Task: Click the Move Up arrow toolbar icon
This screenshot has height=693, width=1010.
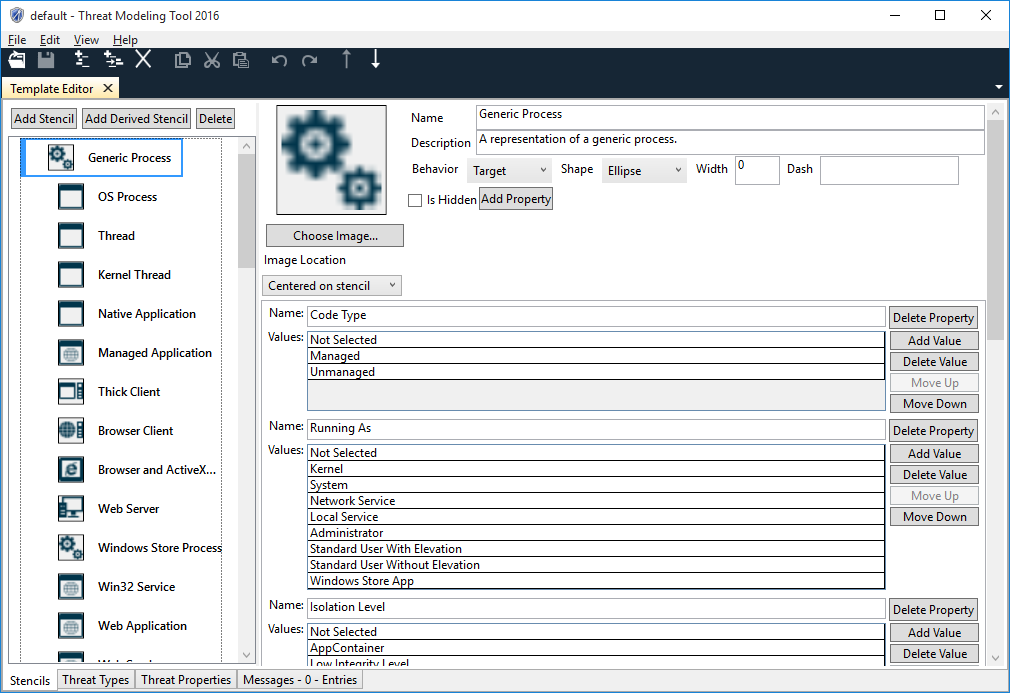Action: coord(347,59)
